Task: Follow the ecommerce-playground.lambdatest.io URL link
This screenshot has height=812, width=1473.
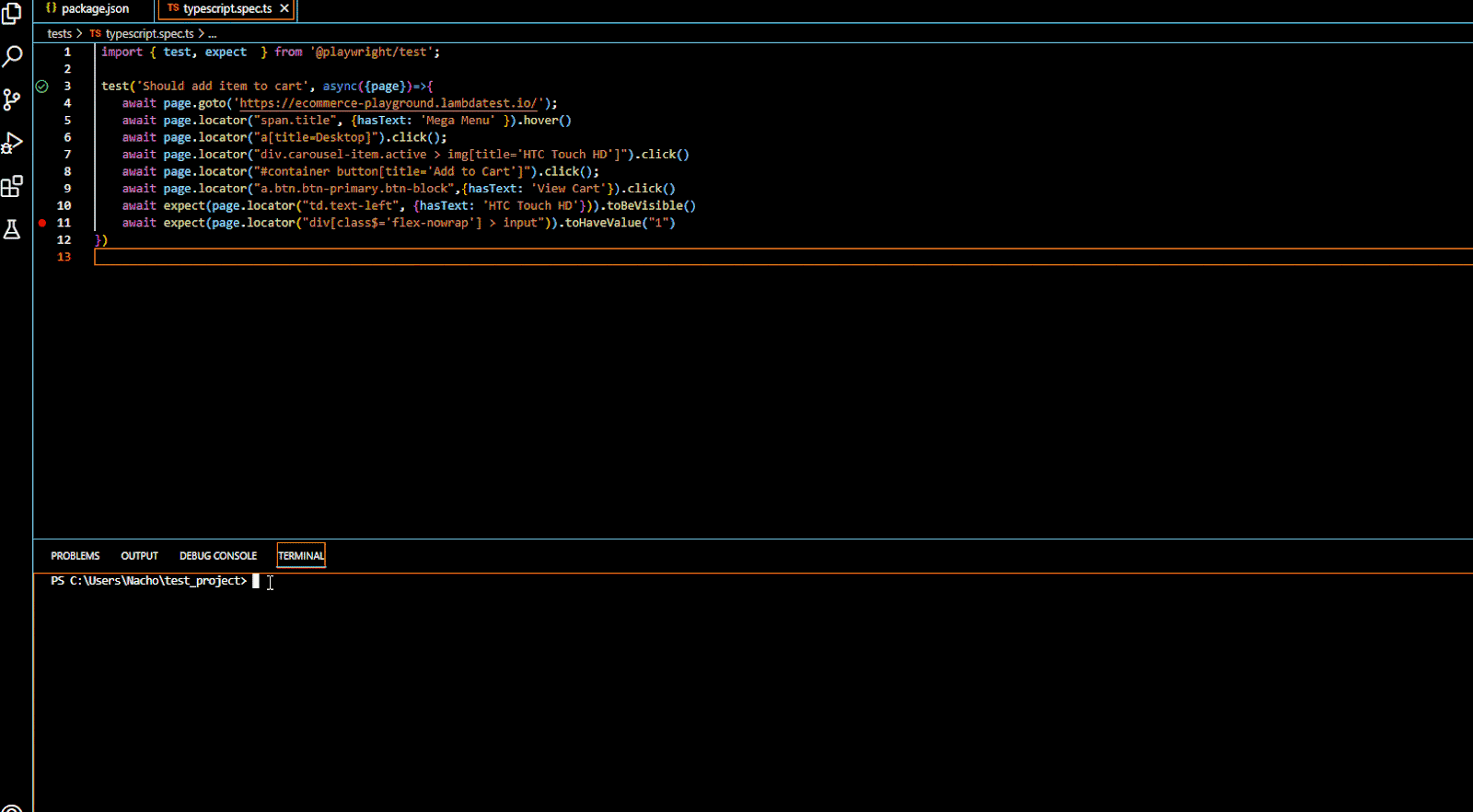Action: tap(388, 104)
